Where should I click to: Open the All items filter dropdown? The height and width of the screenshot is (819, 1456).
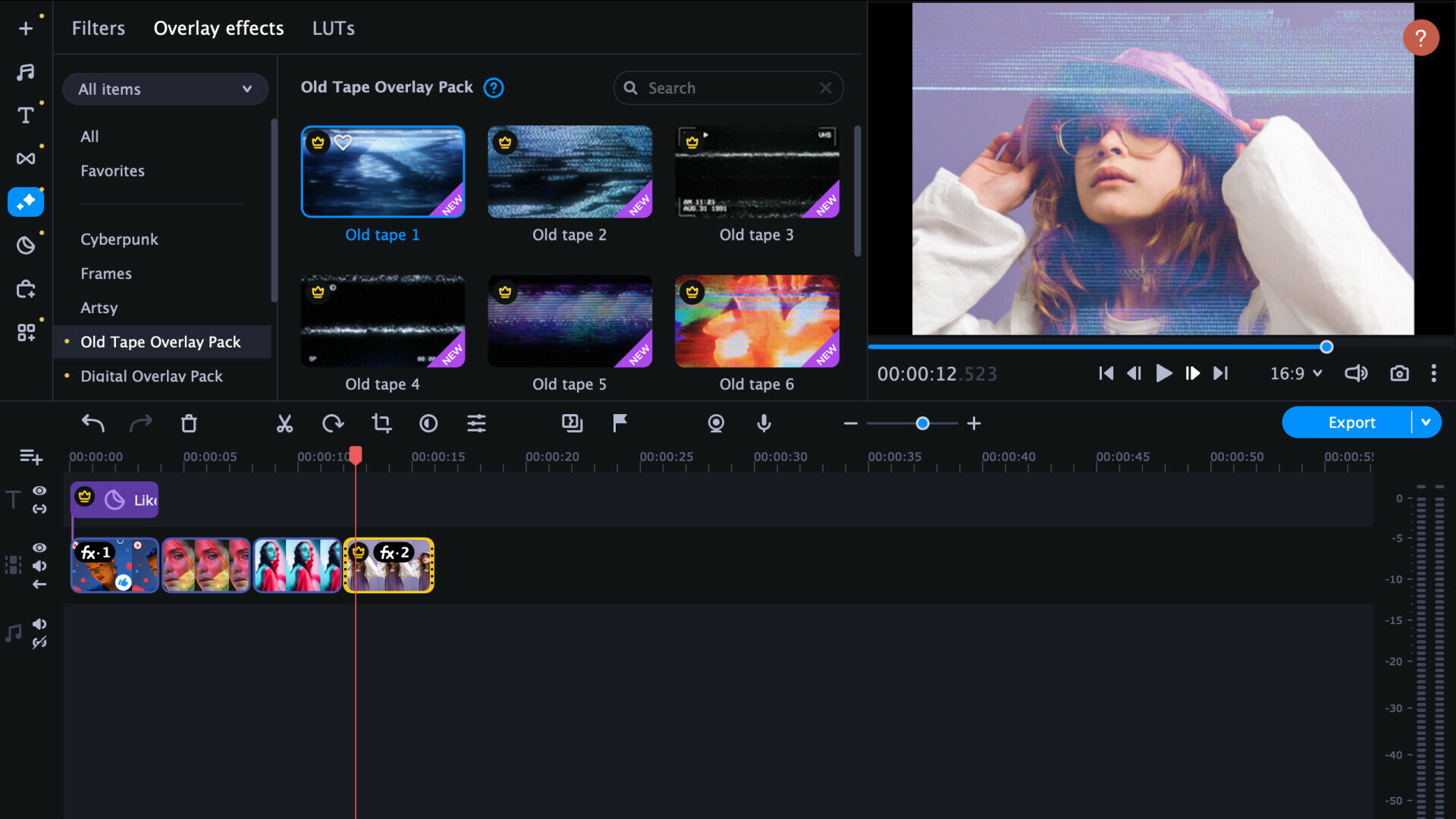[x=165, y=89]
